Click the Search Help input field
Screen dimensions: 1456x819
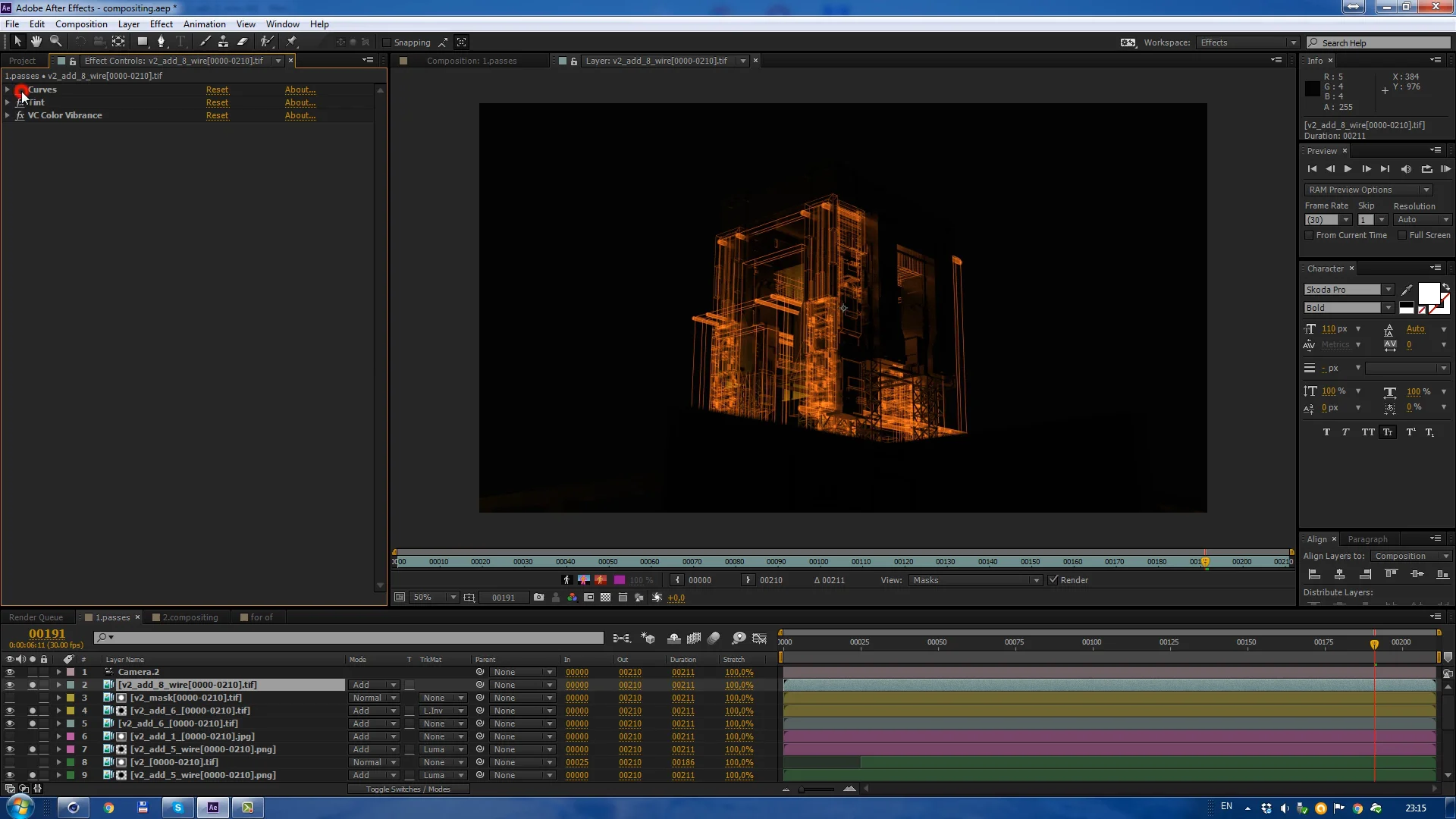click(1379, 42)
